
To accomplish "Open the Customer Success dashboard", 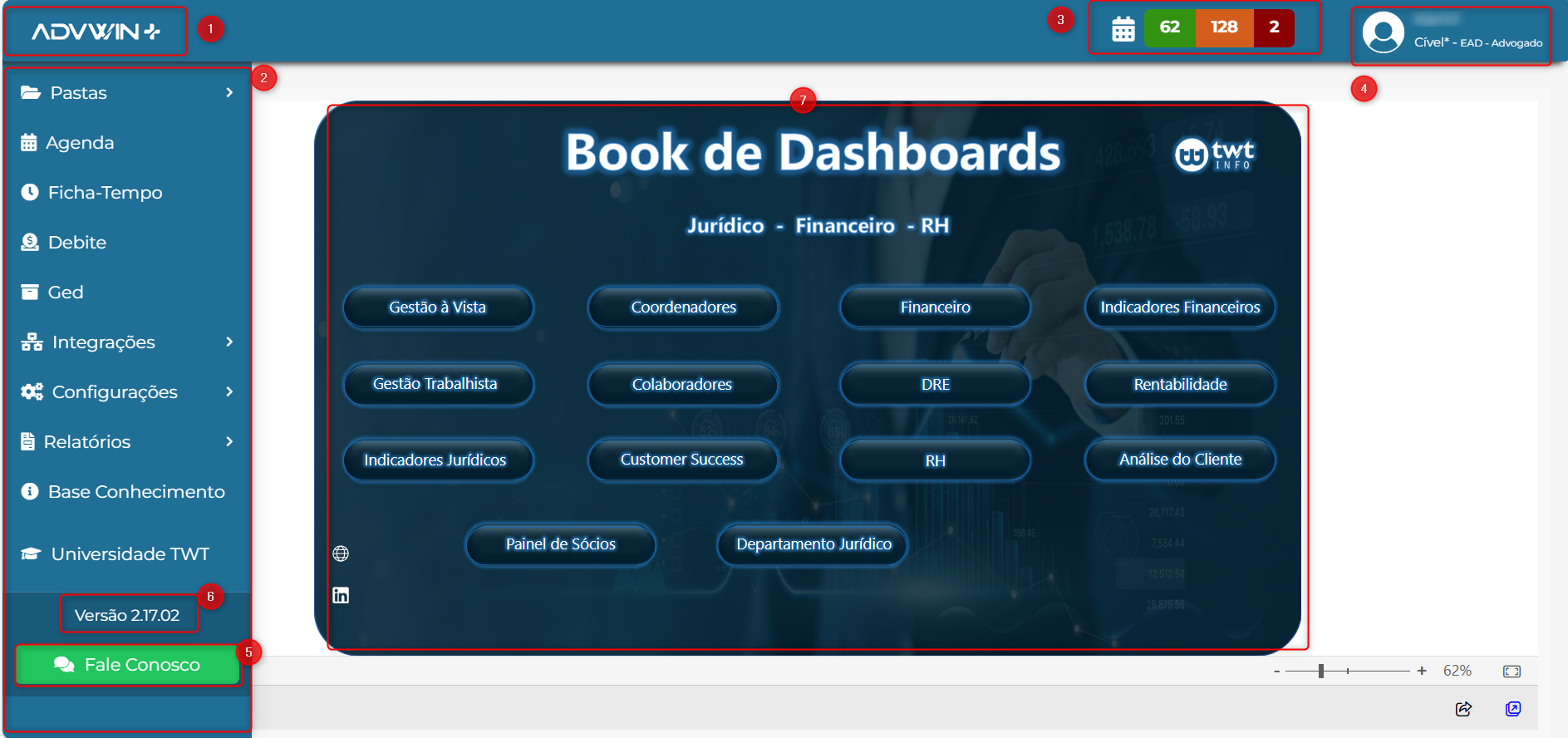I will (683, 460).
